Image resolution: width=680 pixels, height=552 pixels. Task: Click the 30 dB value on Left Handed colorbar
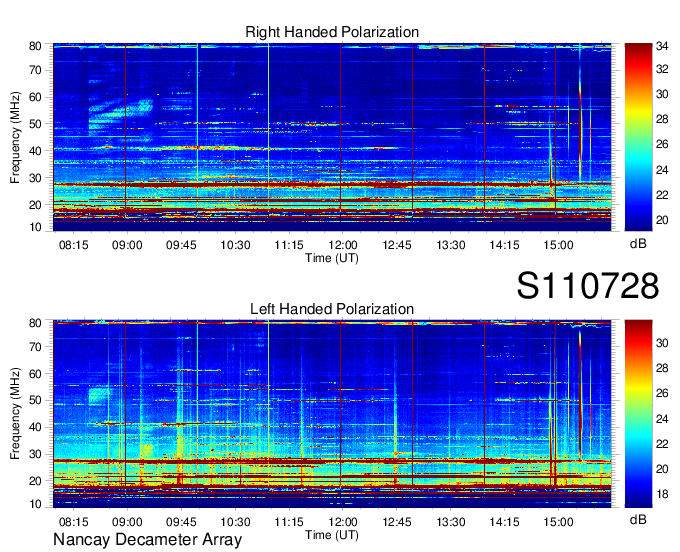tap(662, 343)
